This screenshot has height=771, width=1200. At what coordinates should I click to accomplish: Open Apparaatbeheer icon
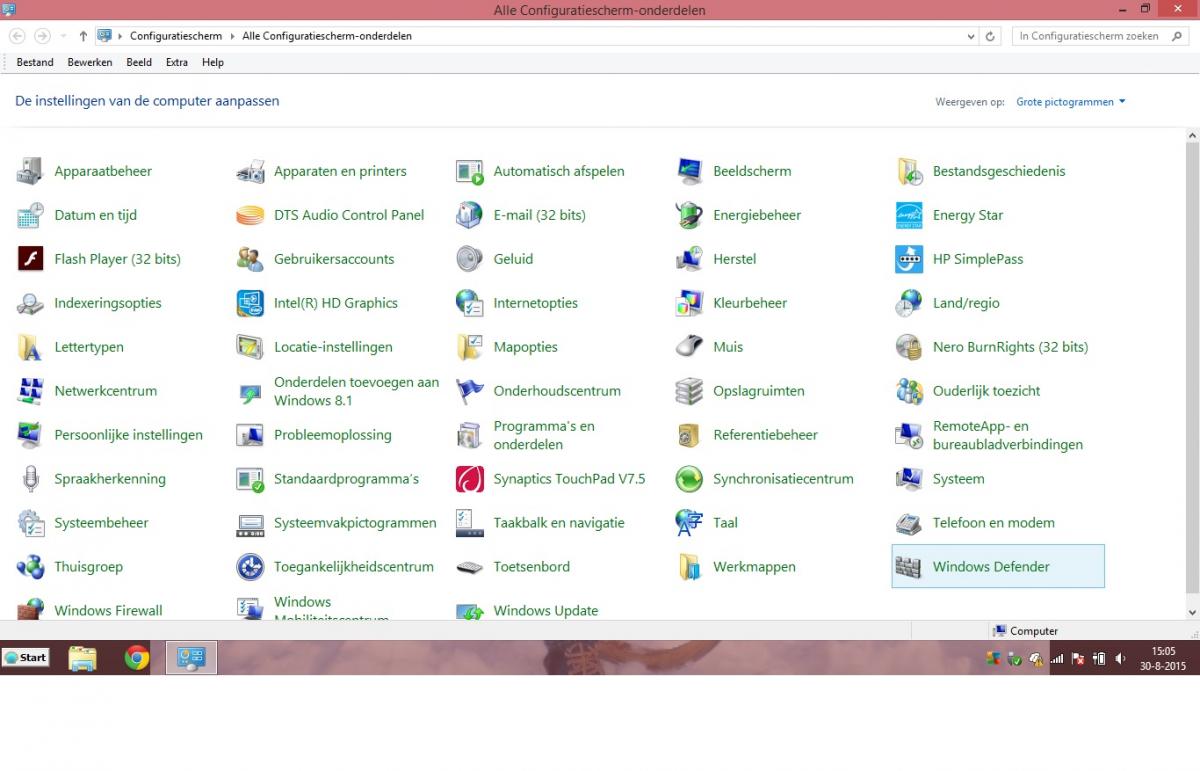[x=31, y=171]
